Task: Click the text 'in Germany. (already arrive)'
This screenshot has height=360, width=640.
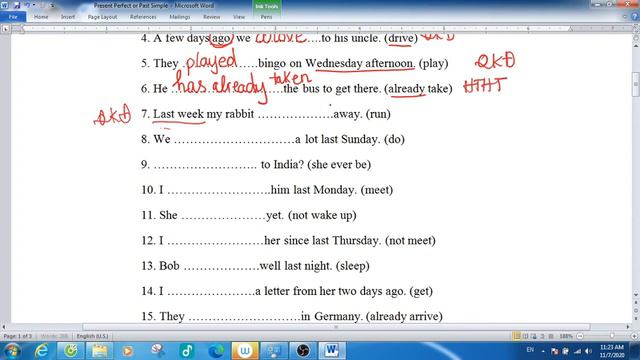Action: point(371,316)
